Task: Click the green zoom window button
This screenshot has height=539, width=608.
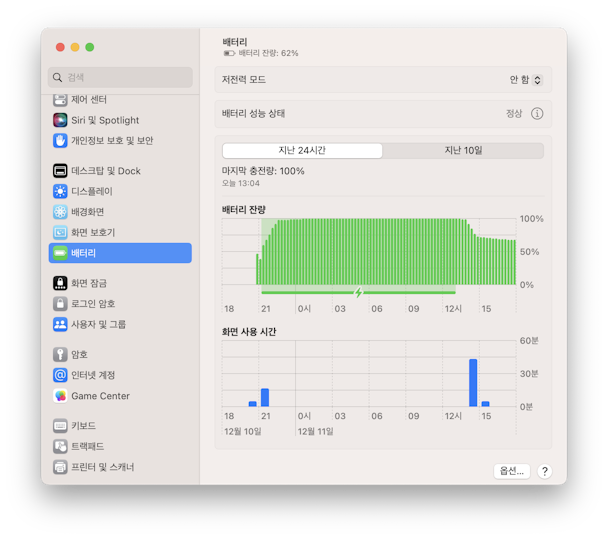Action: 90,47
